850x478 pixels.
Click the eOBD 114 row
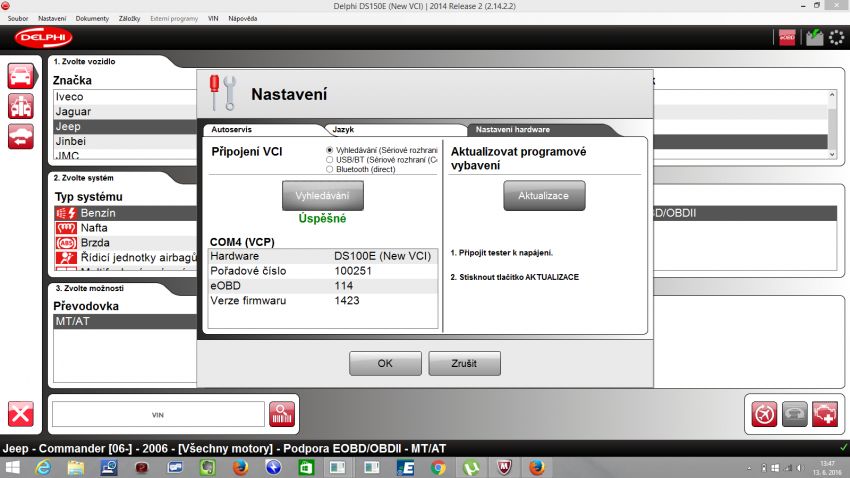(323, 286)
